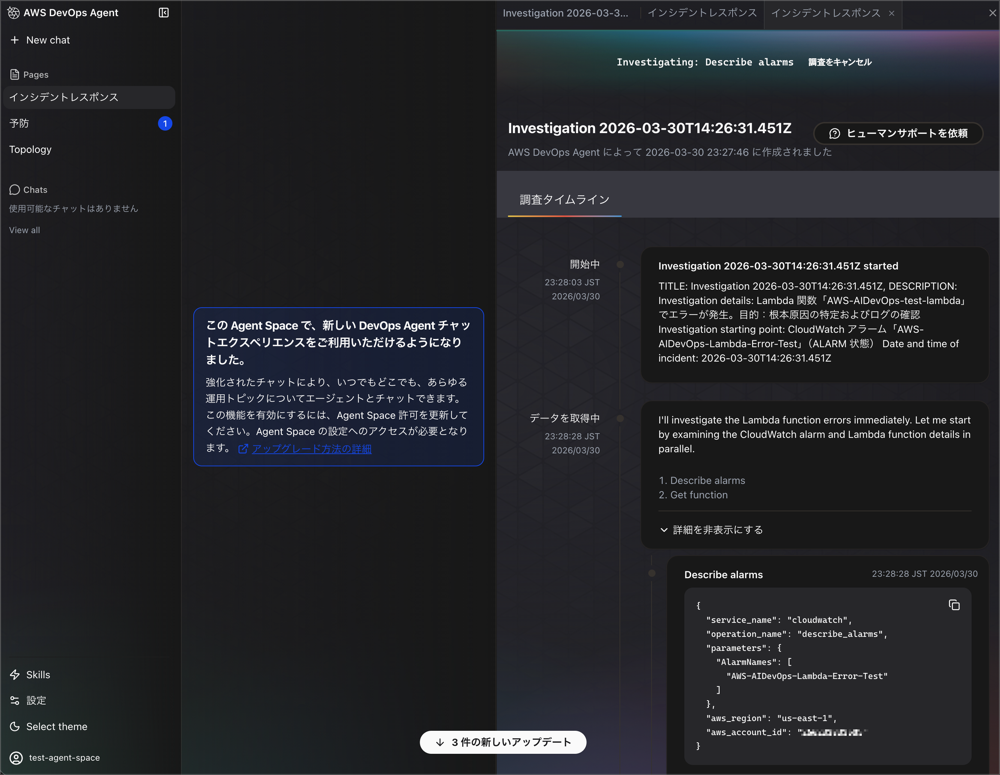Copy the Describe alarms JSON
Viewport: 1000px width, 775px height.
tap(953, 605)
